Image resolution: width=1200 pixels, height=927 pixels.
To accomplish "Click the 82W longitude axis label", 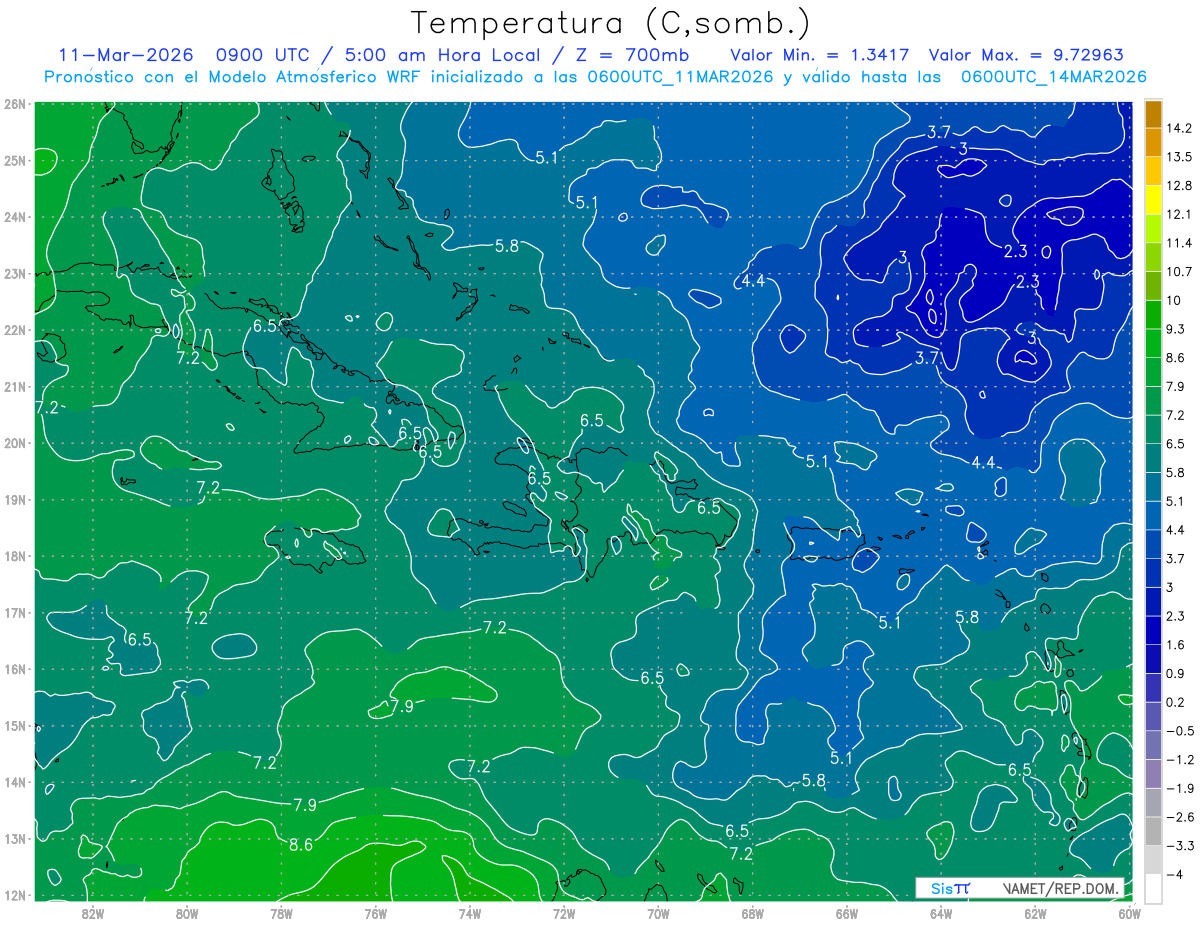I will tap(93, 913).
